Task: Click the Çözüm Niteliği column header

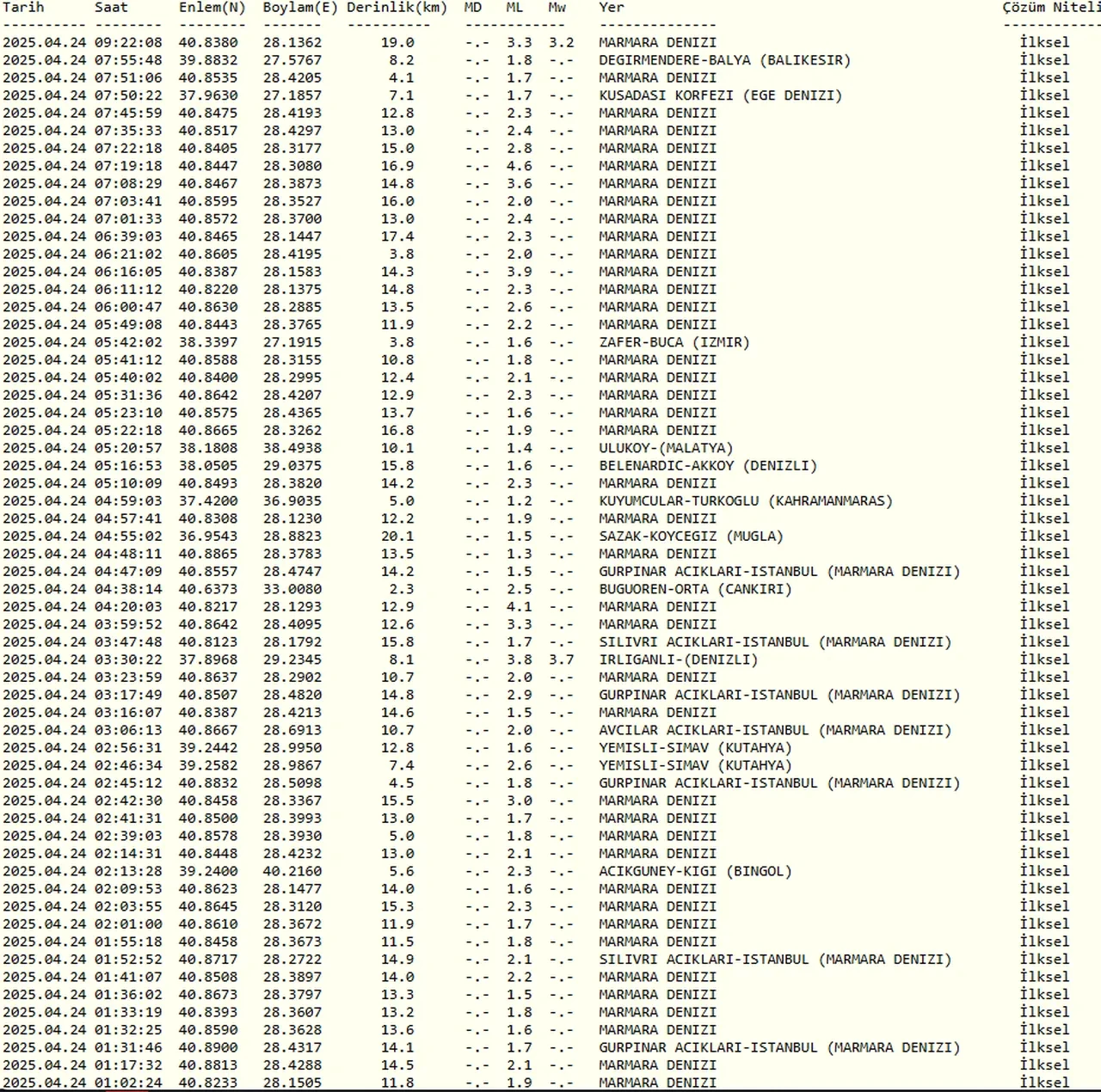Action: click(1051, 8)
